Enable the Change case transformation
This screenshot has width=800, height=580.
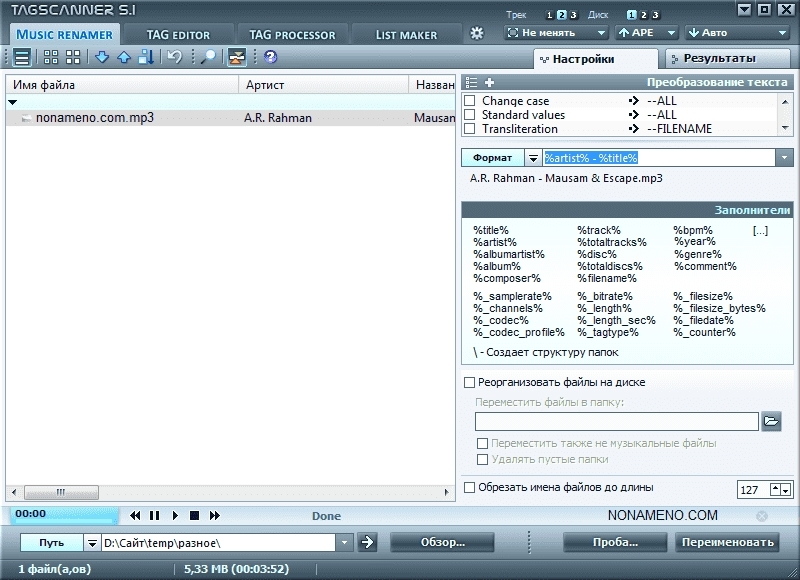[469, 100]
